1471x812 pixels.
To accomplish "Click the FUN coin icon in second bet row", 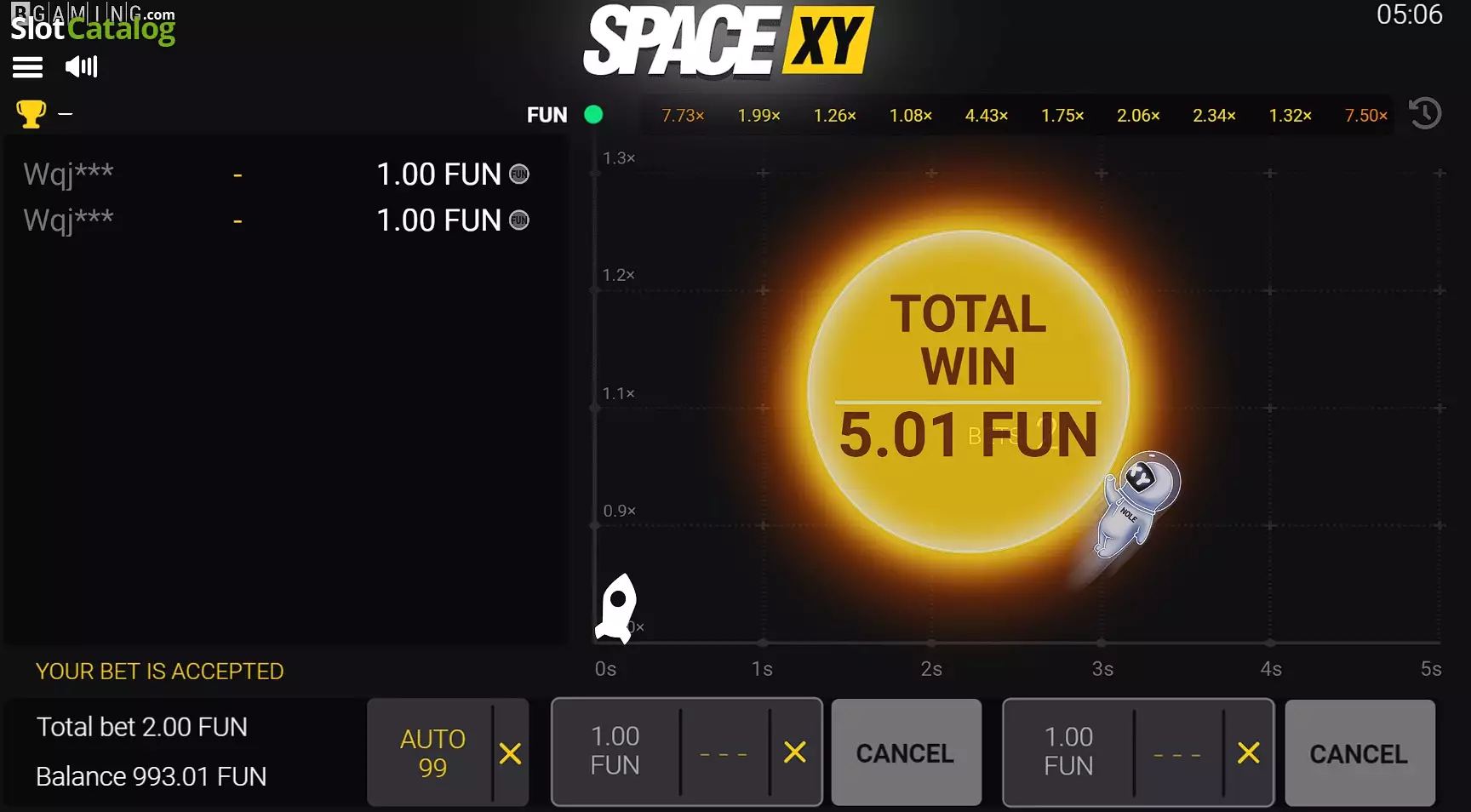I will pyautogui.click(x=519, y=220).
